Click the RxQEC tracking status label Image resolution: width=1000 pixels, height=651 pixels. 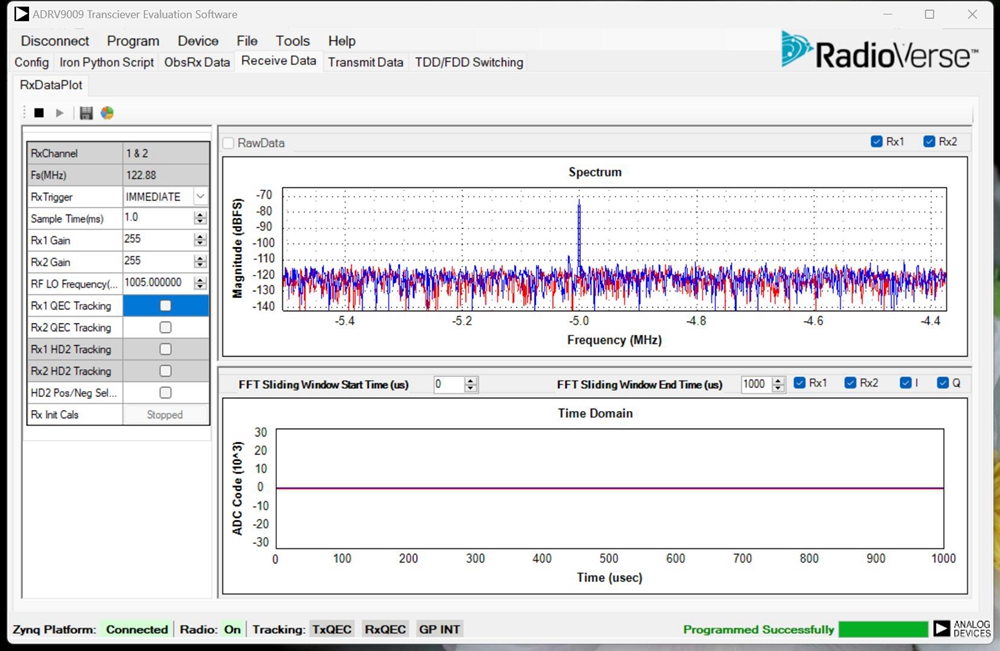tap(385, 629)
